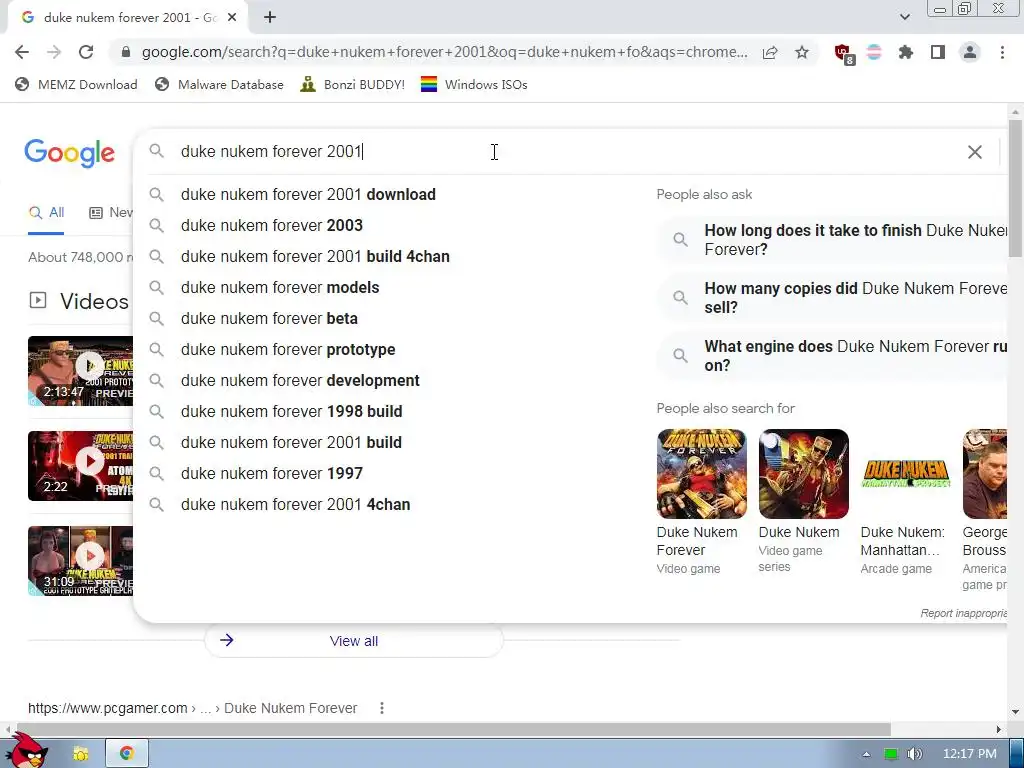Open the file explorer taskbar icon

point(80,754)
